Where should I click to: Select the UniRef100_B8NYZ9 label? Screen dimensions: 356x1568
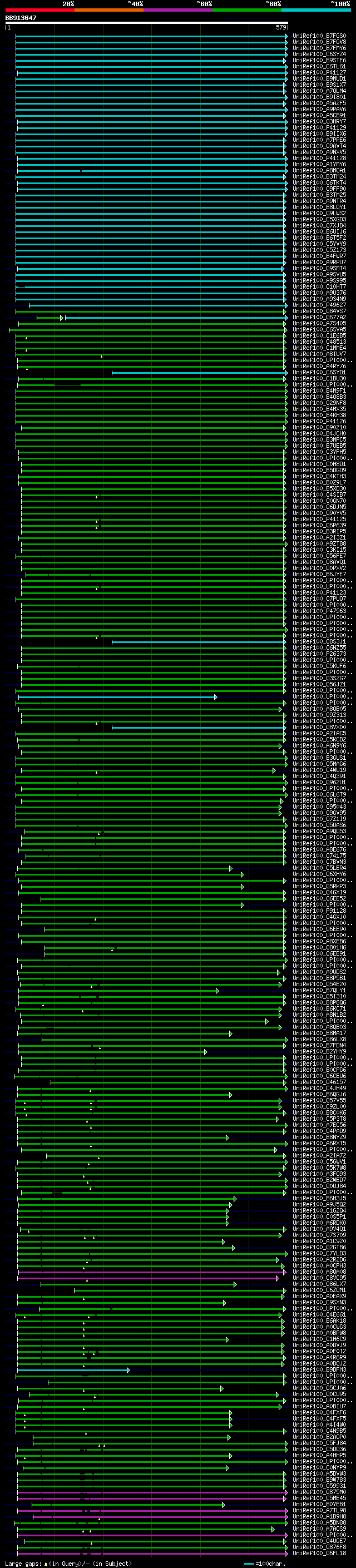[319, 1137]
